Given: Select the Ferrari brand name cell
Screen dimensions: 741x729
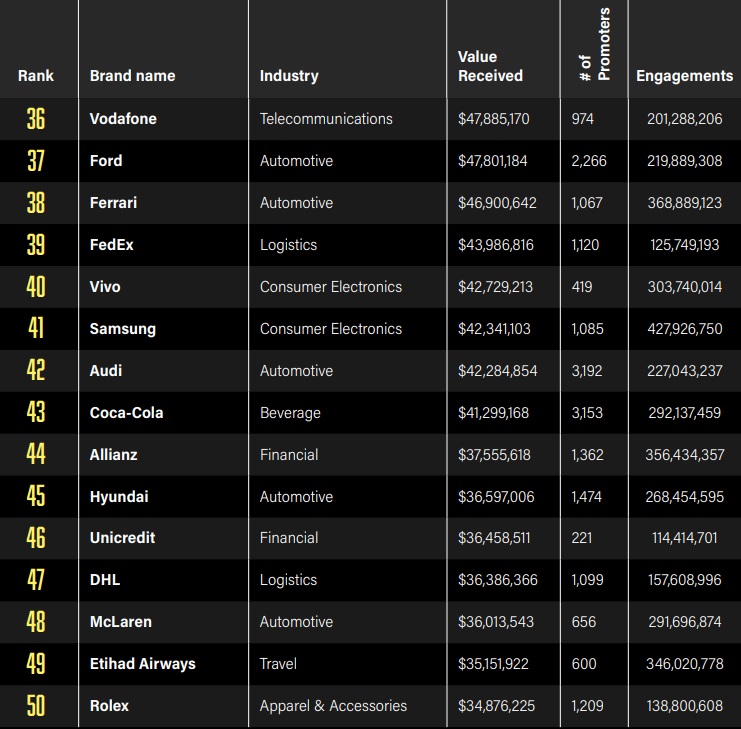Looking at the screenshot, I should (113, 203).
